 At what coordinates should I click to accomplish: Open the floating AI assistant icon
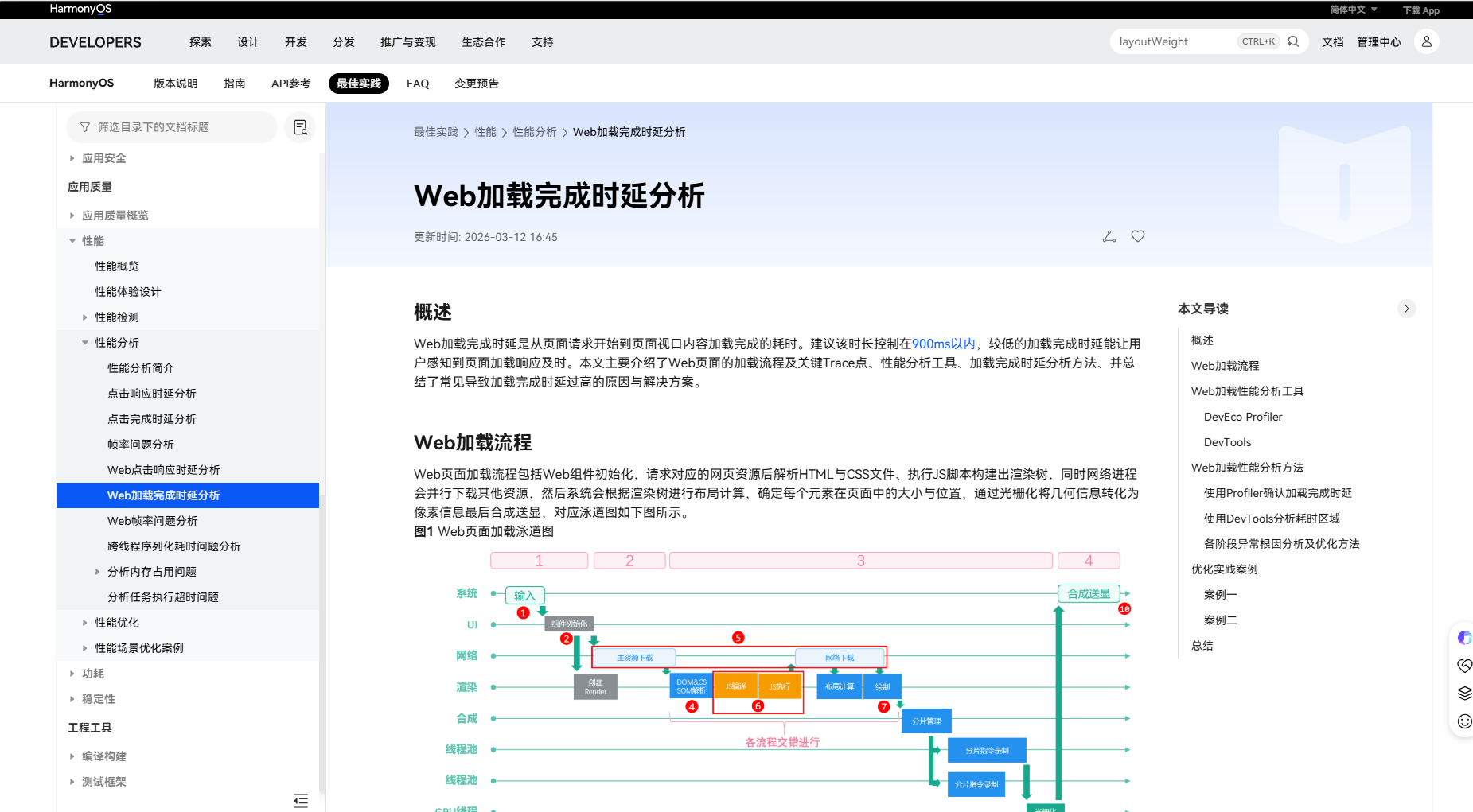[1464, 638]
